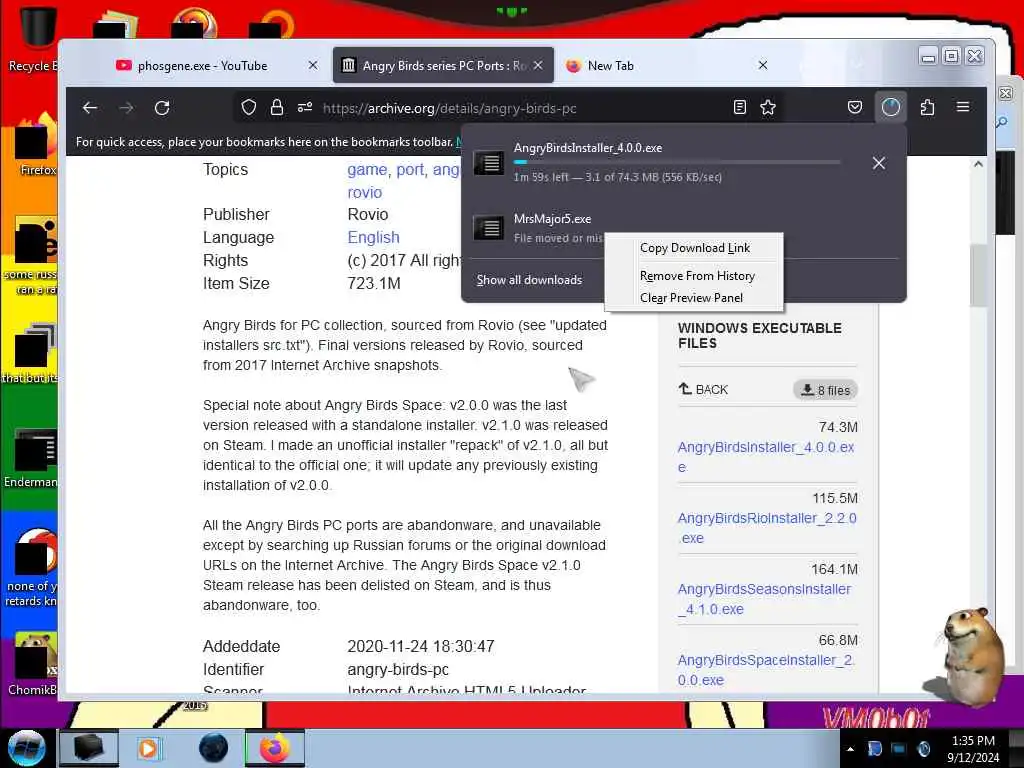Viewport: 1024px width, 768px height.
Task: Download AngryBirdsRioInstaller_2.2.0.exe
Action: tap(767, 528)
